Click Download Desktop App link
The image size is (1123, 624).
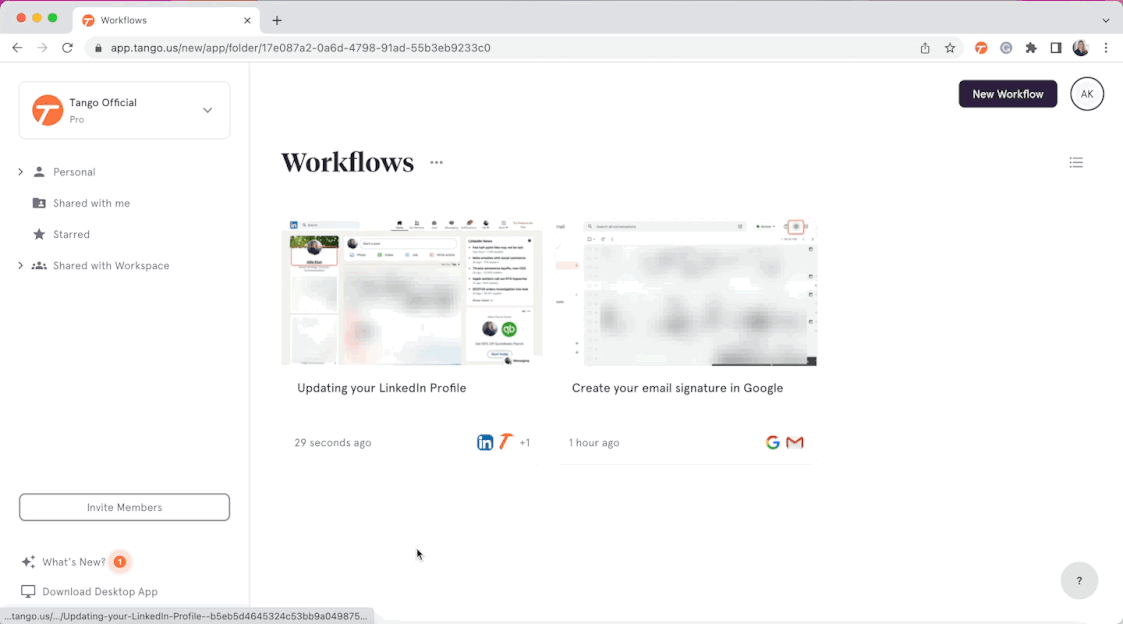point(100,592)
